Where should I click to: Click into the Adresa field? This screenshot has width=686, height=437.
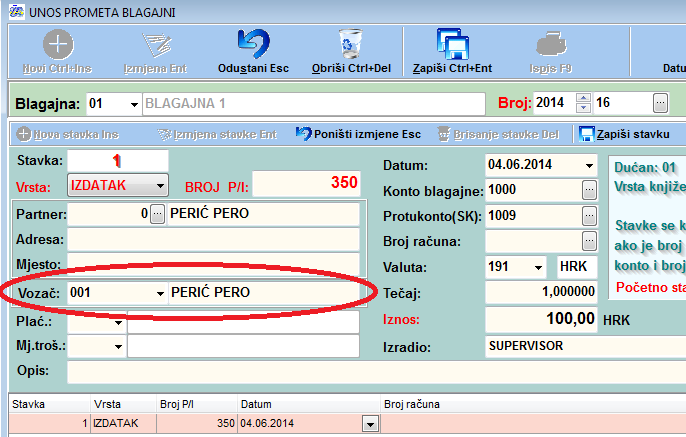click(x=213, y=239)
